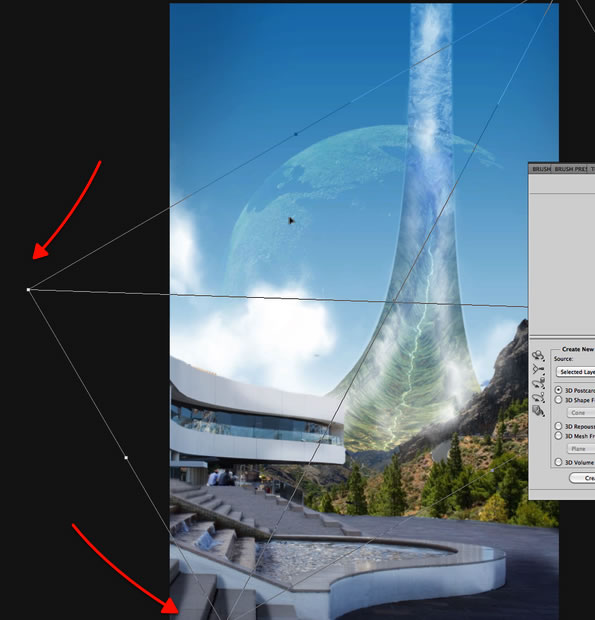Select the 3D Shape From Preset radio option
Image resolution: width=595 pixels, height=620 pixels.
click(x=558, y=400)
